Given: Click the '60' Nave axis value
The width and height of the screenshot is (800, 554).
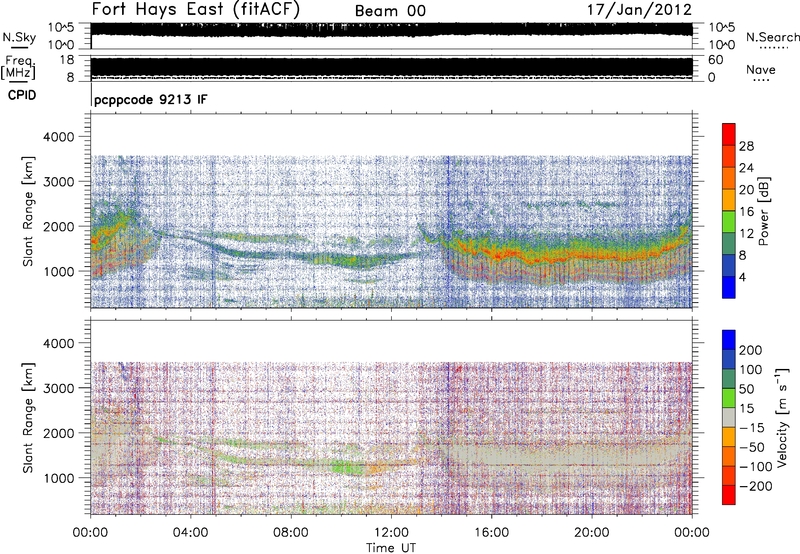Looking at the screenshot, I should pyautogui.click(x=715, y=60).
